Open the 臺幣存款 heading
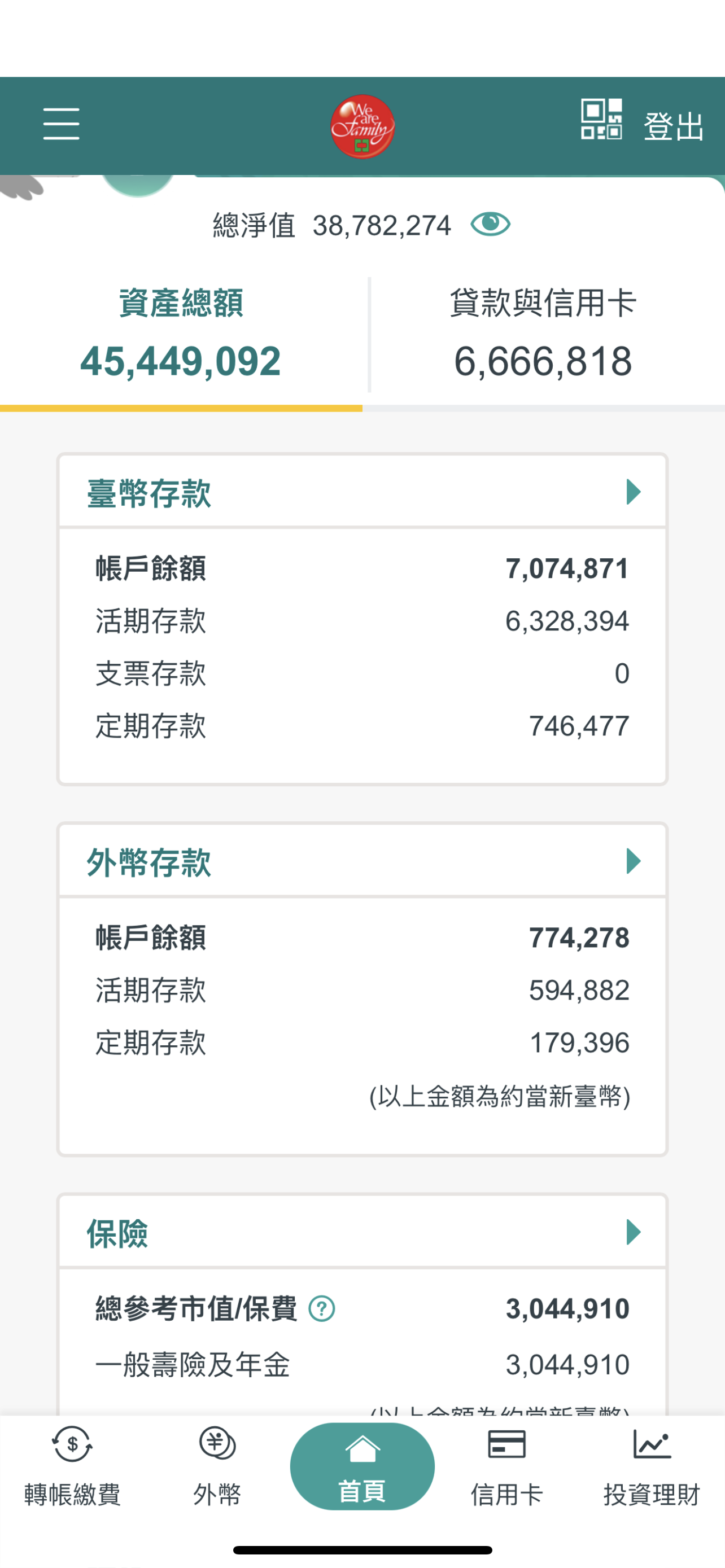 149,493
